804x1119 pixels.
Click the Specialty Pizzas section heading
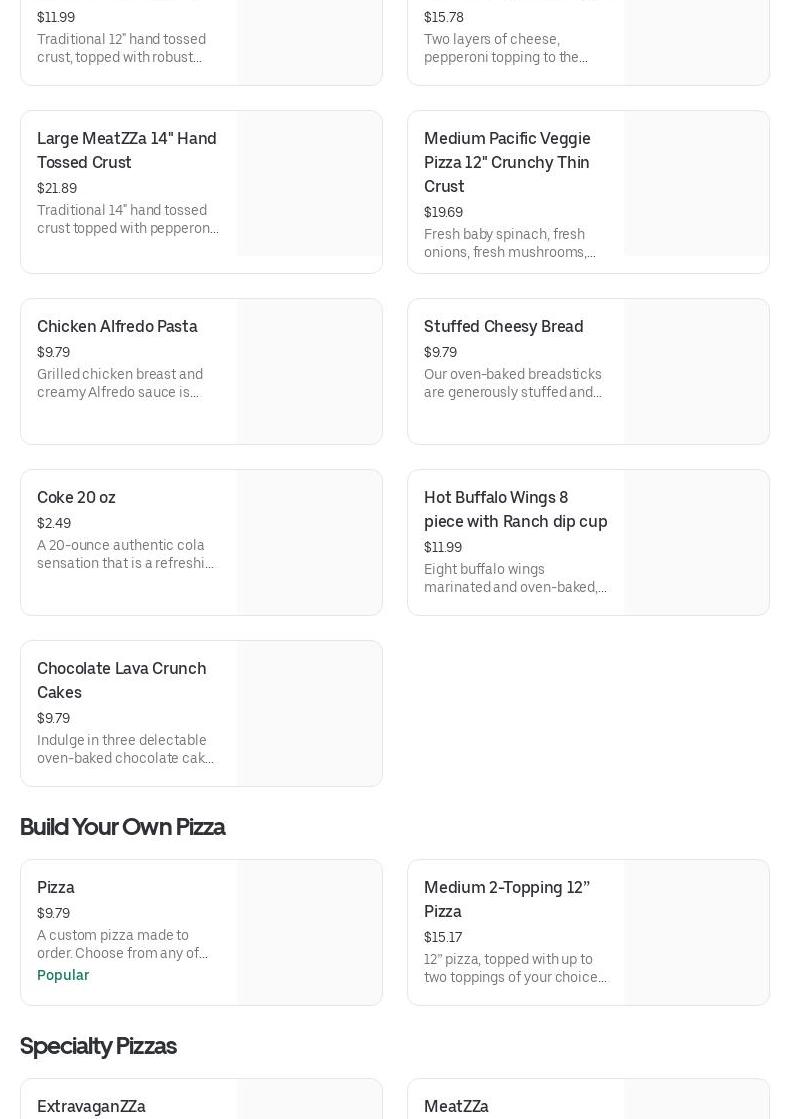tap(98, 1046)
